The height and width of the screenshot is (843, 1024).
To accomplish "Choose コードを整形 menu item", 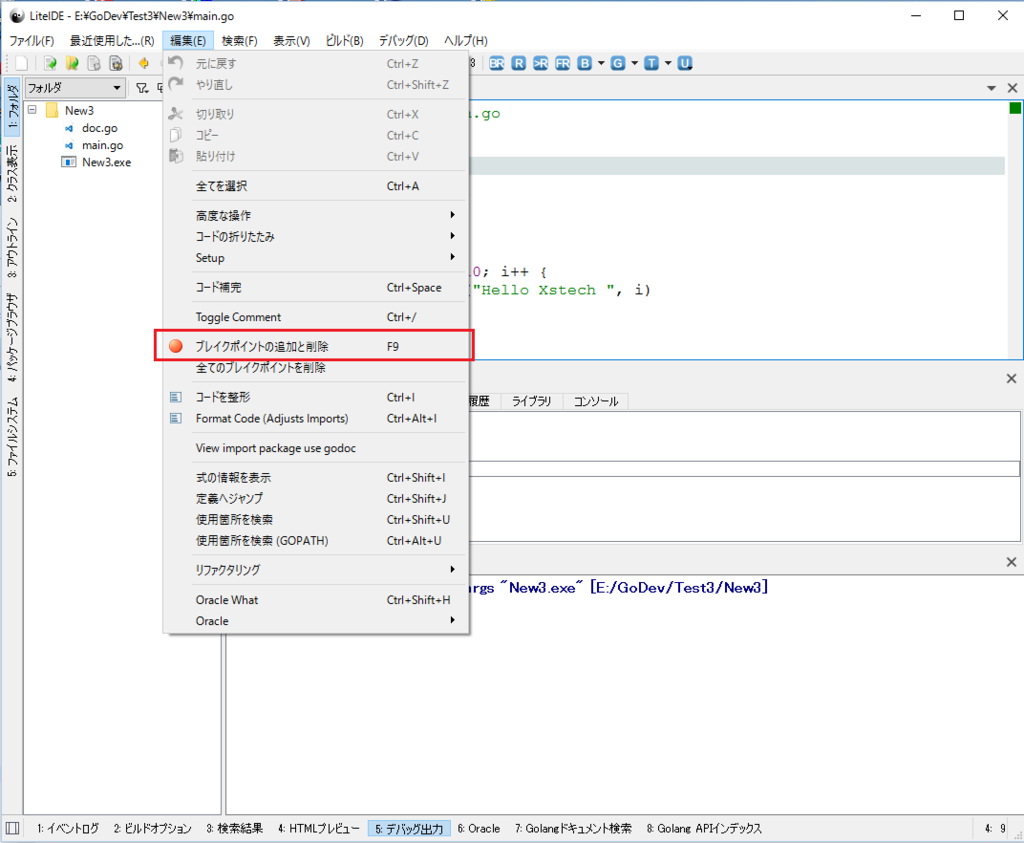I will pyautogui.click(x=316, y=397).
